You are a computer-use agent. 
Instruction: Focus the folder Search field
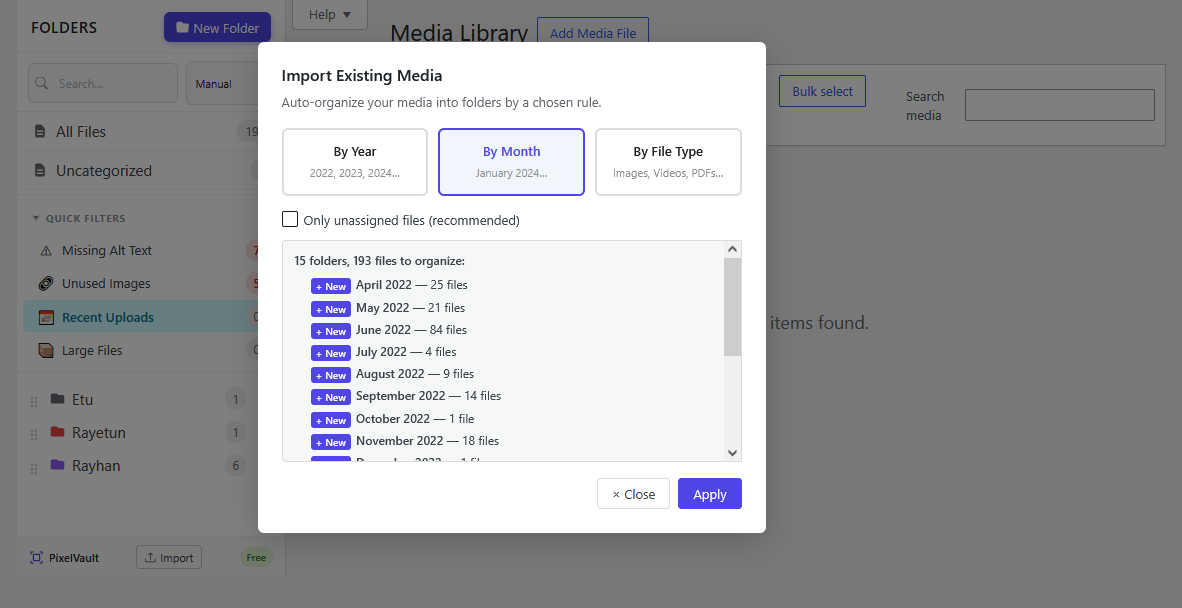click(103, 83)
